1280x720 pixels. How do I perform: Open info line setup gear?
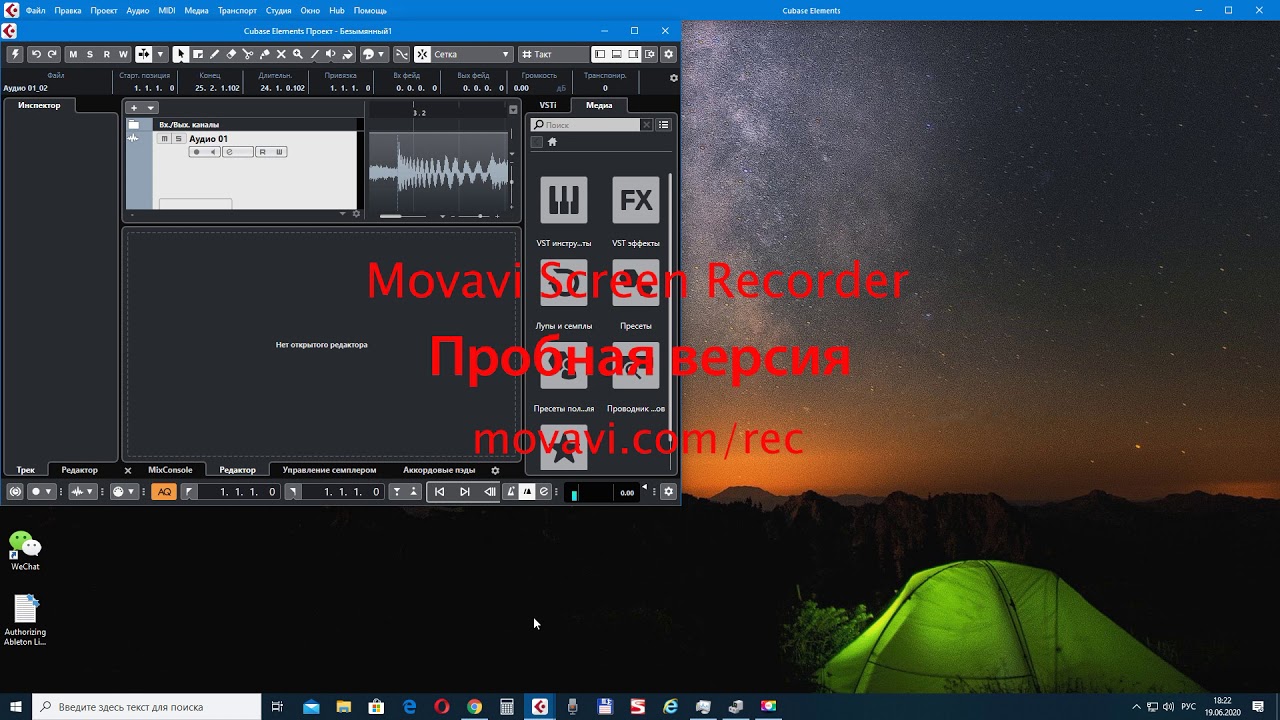pos(673,78)
